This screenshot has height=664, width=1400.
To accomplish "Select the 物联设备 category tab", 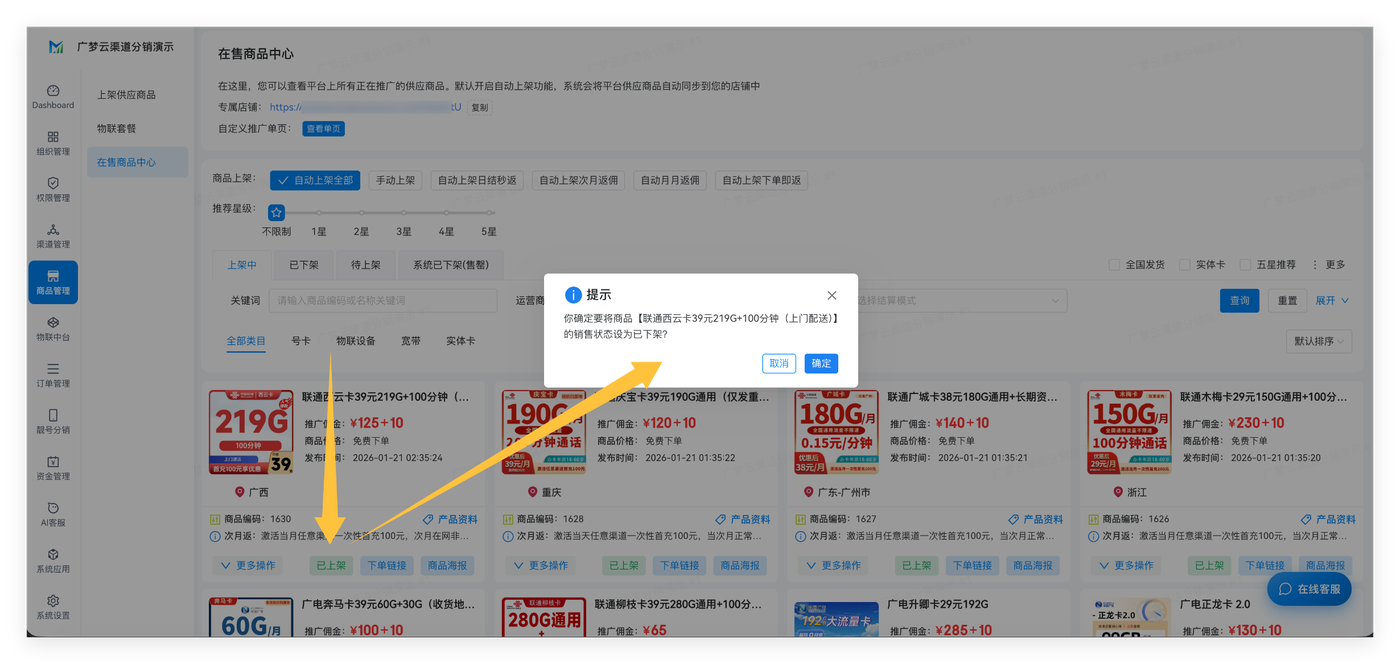I will (x=356, y=341).
